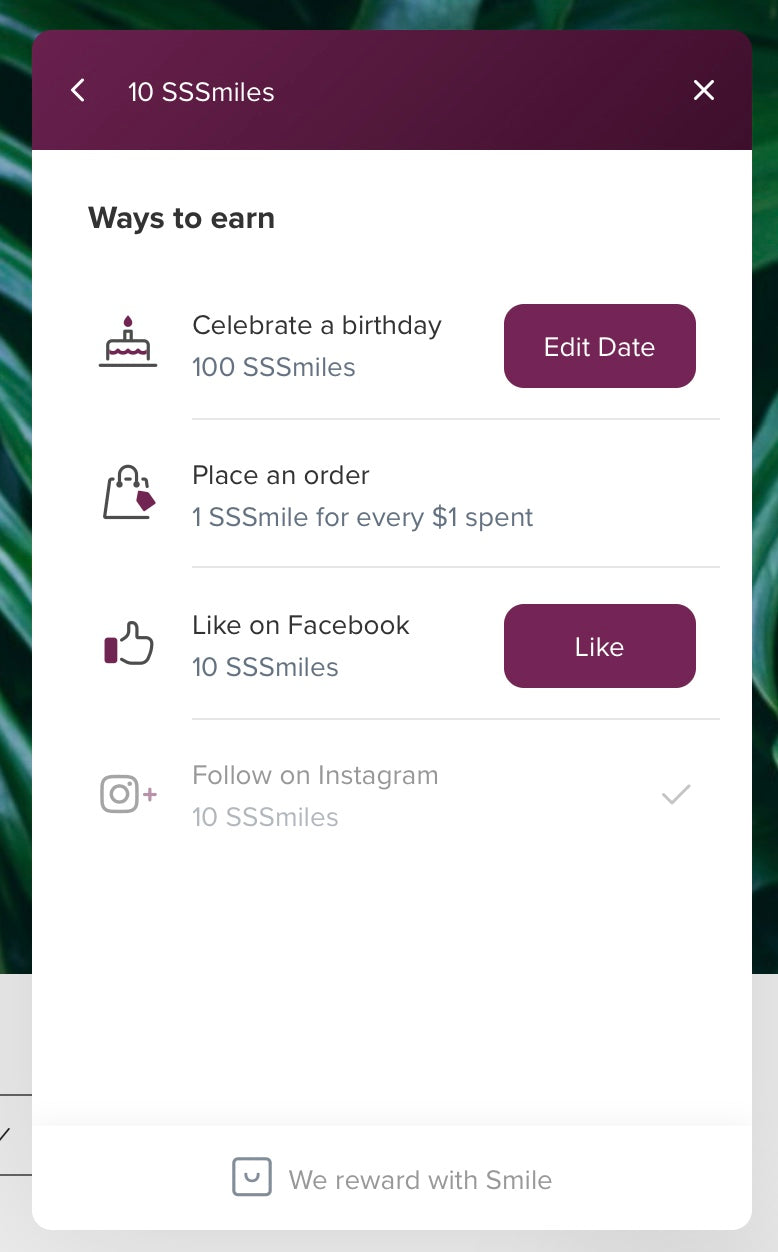Click the 'Ways to earn' heading

[181, 218]
